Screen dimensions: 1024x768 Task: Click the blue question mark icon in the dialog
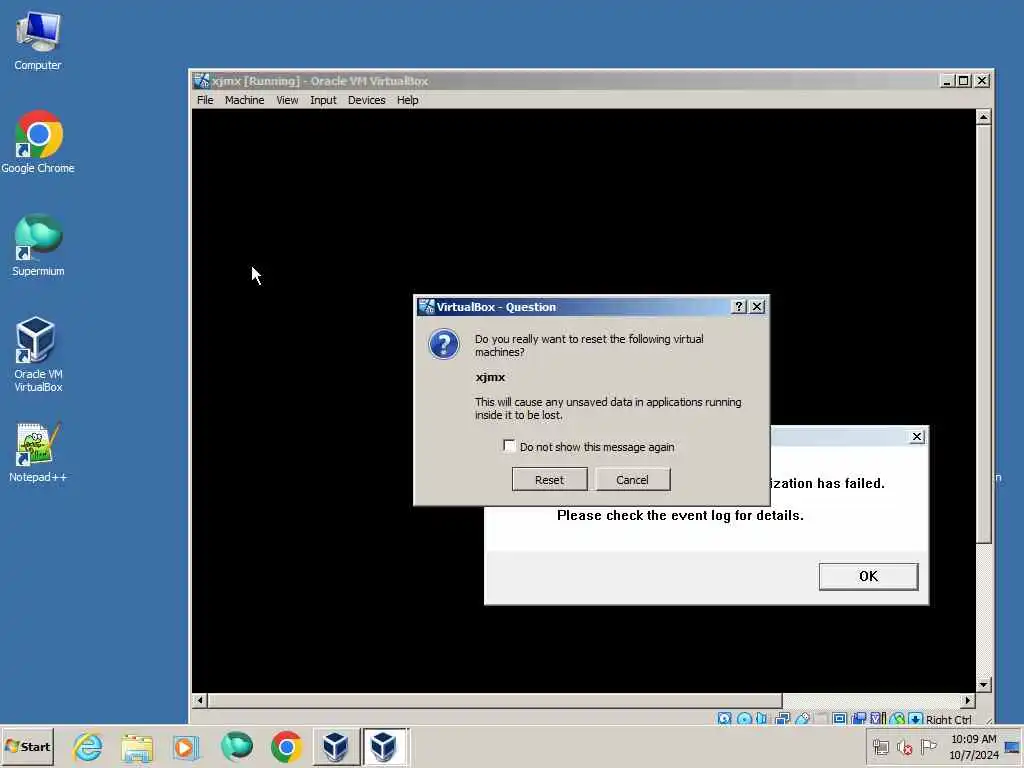[444, 344]
